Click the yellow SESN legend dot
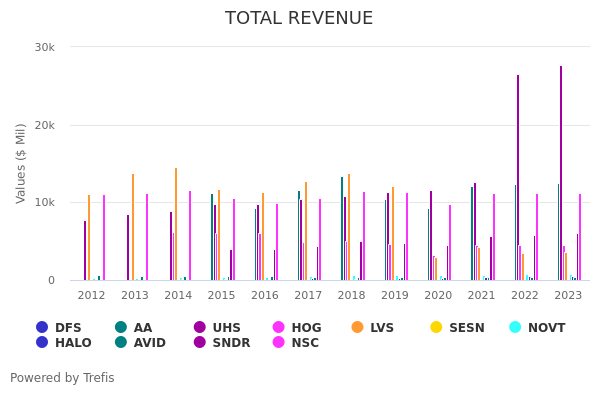Viewport: 600px width, 400px height. click(x=436, y=328)
